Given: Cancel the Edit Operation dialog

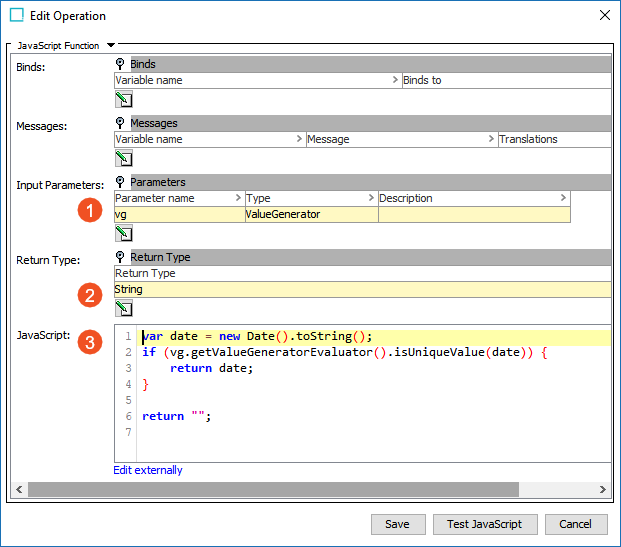Looking at the screenshot, I should pyautogui.click(x=575, y=524).
